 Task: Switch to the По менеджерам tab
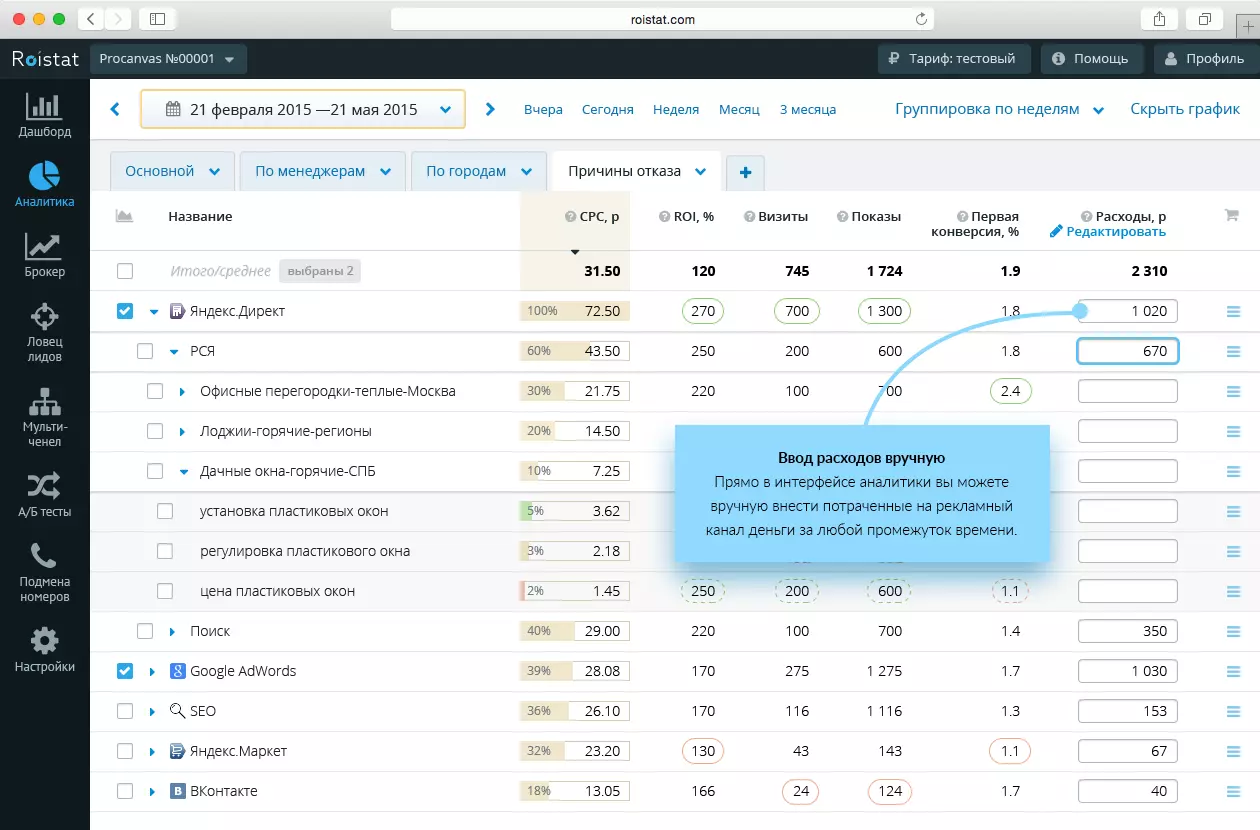tap(322, 171)
